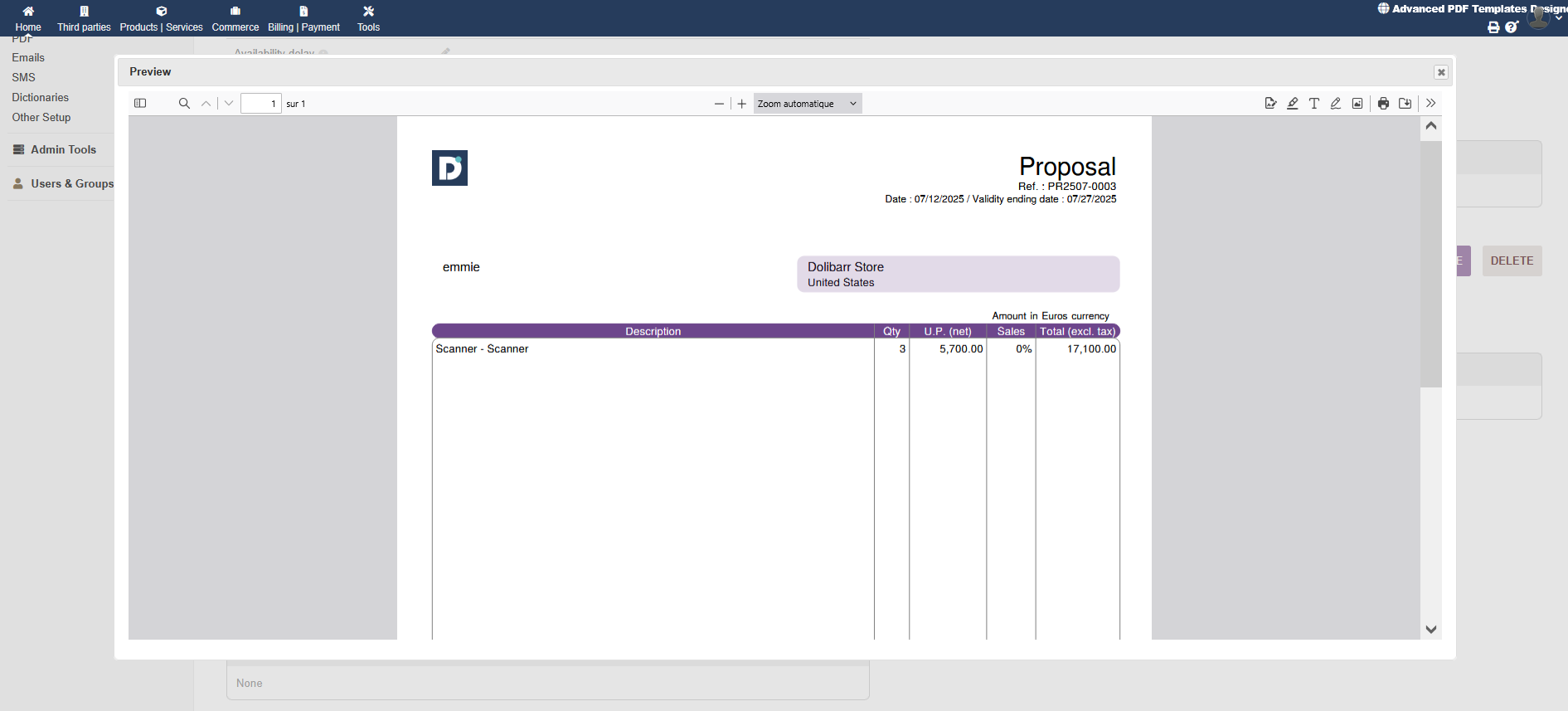The width and height of the screenshot is (1568, 711).
Task: Open the Commerce menu
Action: (235, 19)
